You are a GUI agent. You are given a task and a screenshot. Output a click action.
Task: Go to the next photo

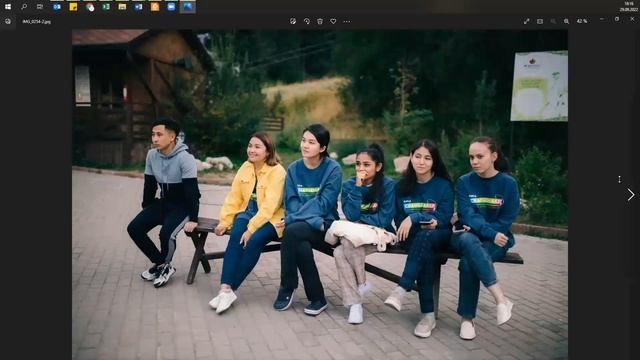coord(631,195)
